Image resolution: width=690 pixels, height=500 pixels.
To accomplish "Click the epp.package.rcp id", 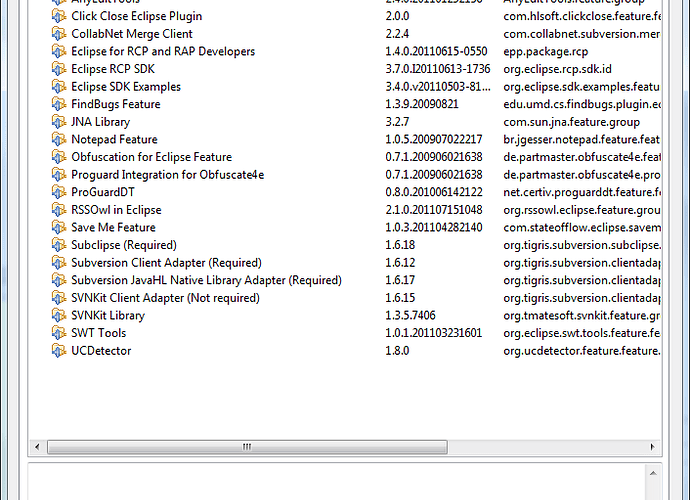I will tap(546, 52).
